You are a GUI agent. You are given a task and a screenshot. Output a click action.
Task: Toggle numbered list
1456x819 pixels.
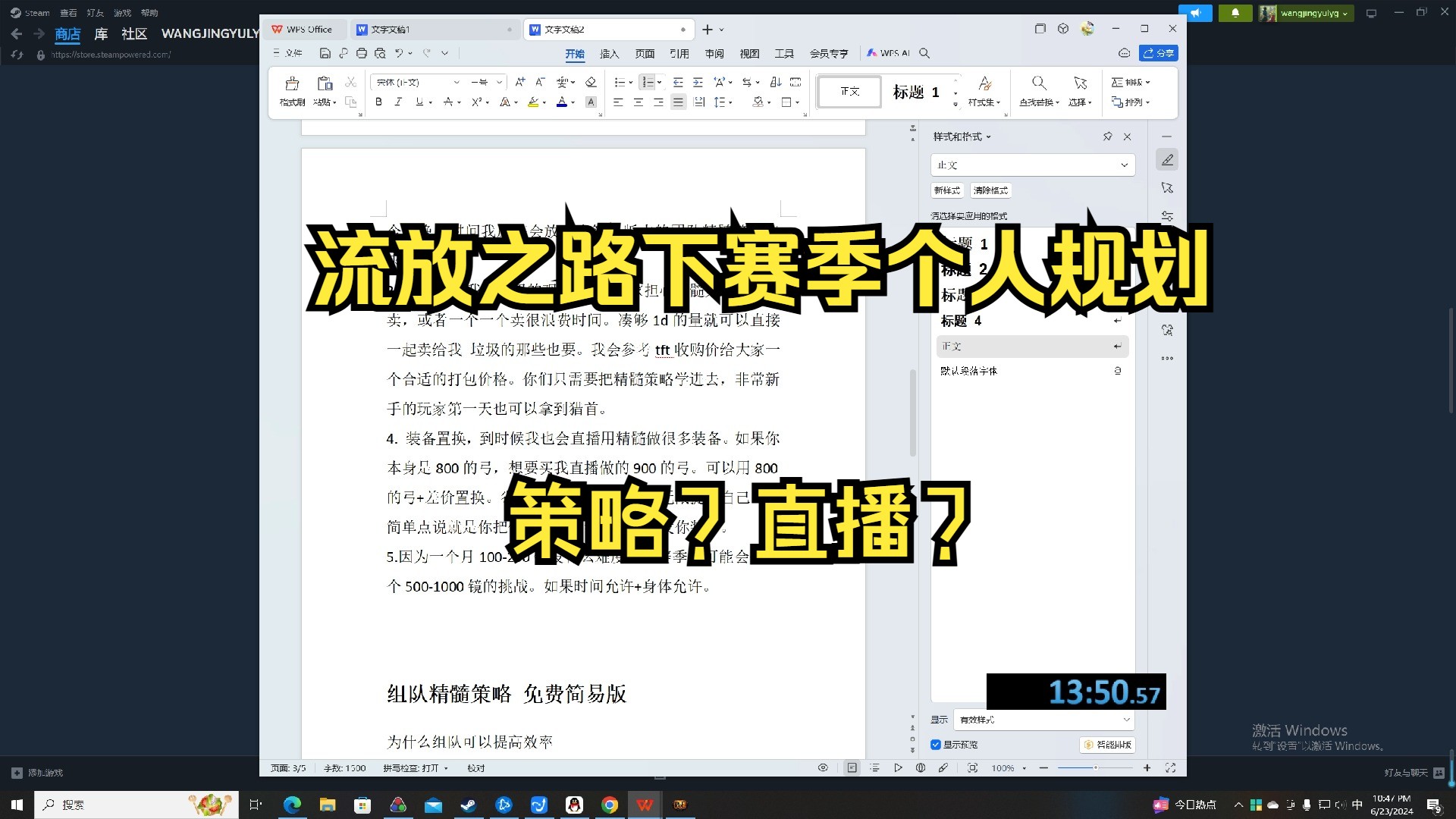point(647,82)
